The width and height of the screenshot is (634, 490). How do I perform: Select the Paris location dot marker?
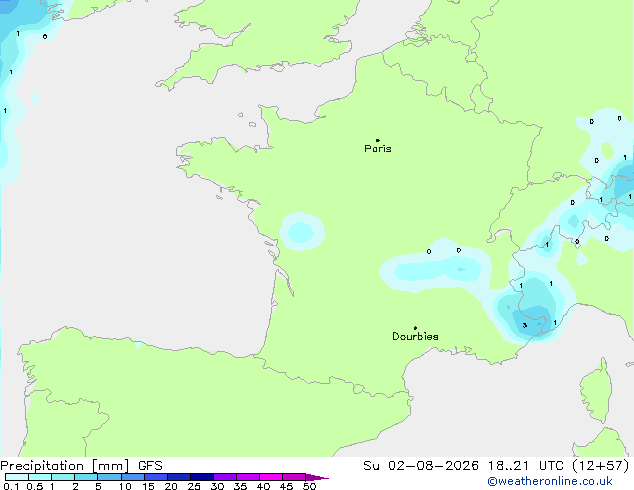[378, 140]
